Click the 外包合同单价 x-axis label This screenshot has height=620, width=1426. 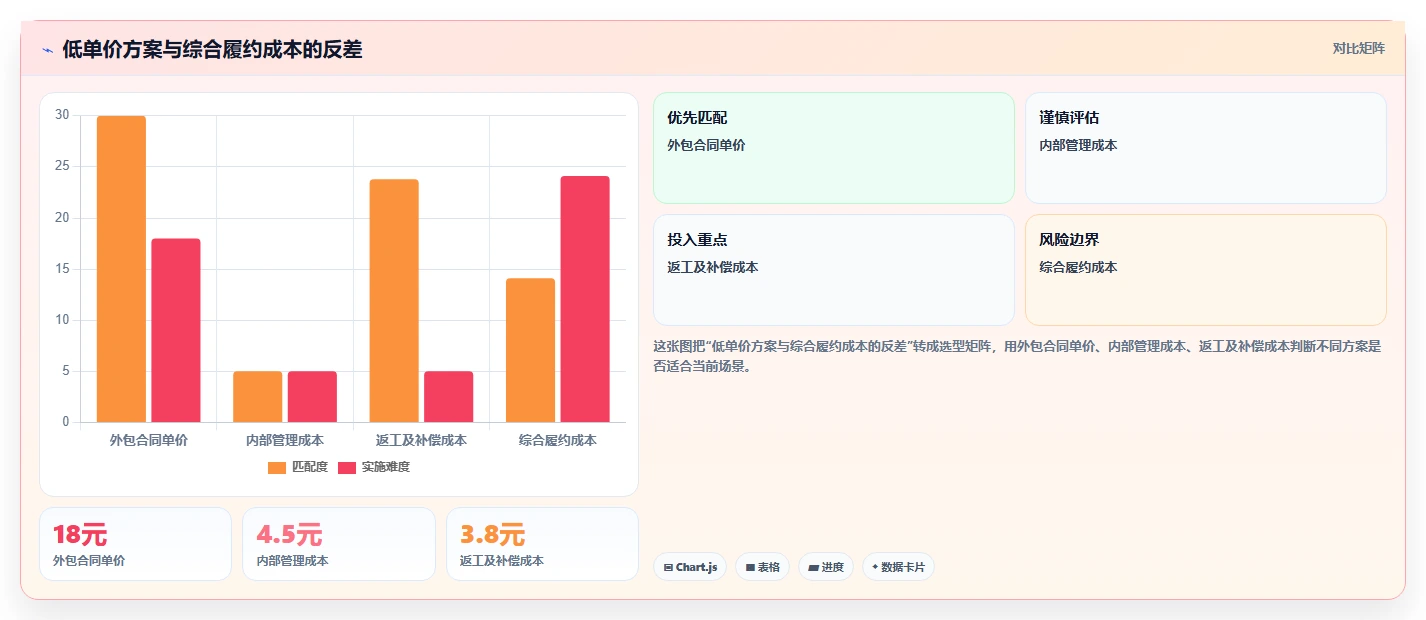click(x=149, y=440)
